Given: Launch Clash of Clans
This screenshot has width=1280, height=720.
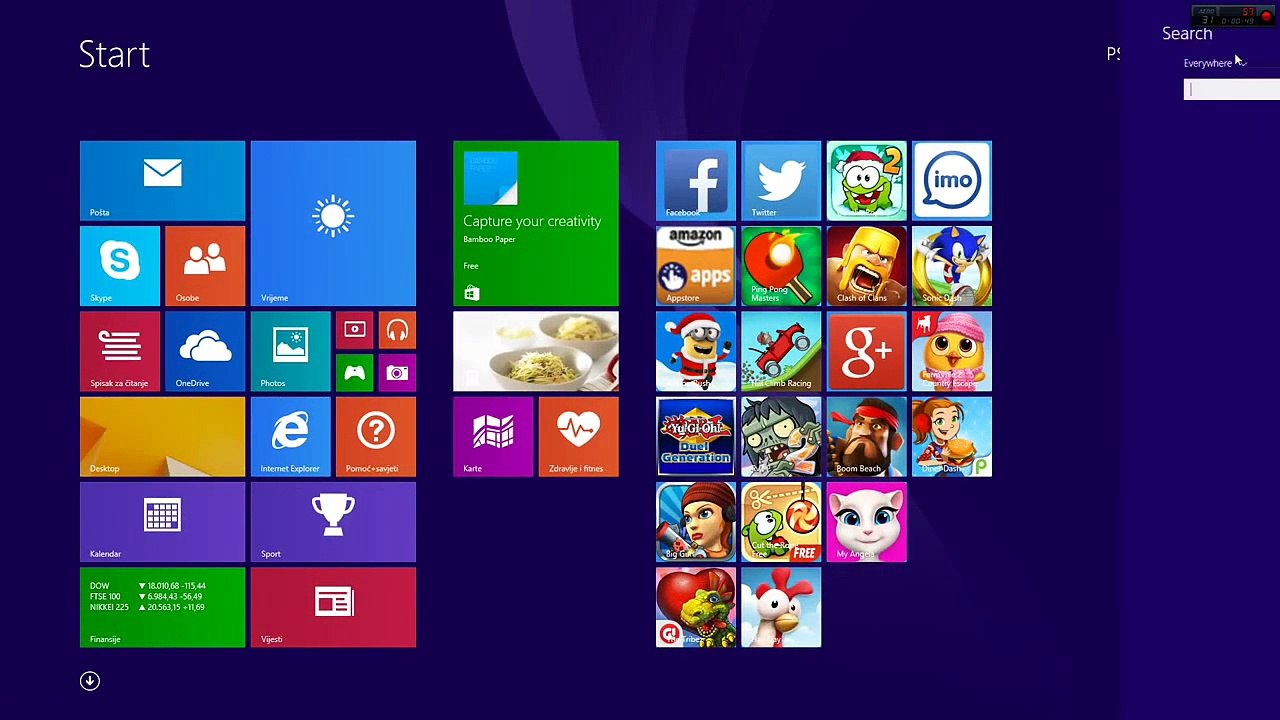Looking at the screenshot, I should pos(867,266).
